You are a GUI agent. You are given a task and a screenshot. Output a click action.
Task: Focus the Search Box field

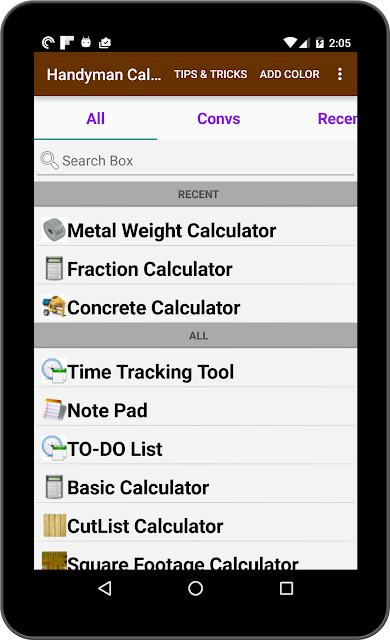pos(196,161)
